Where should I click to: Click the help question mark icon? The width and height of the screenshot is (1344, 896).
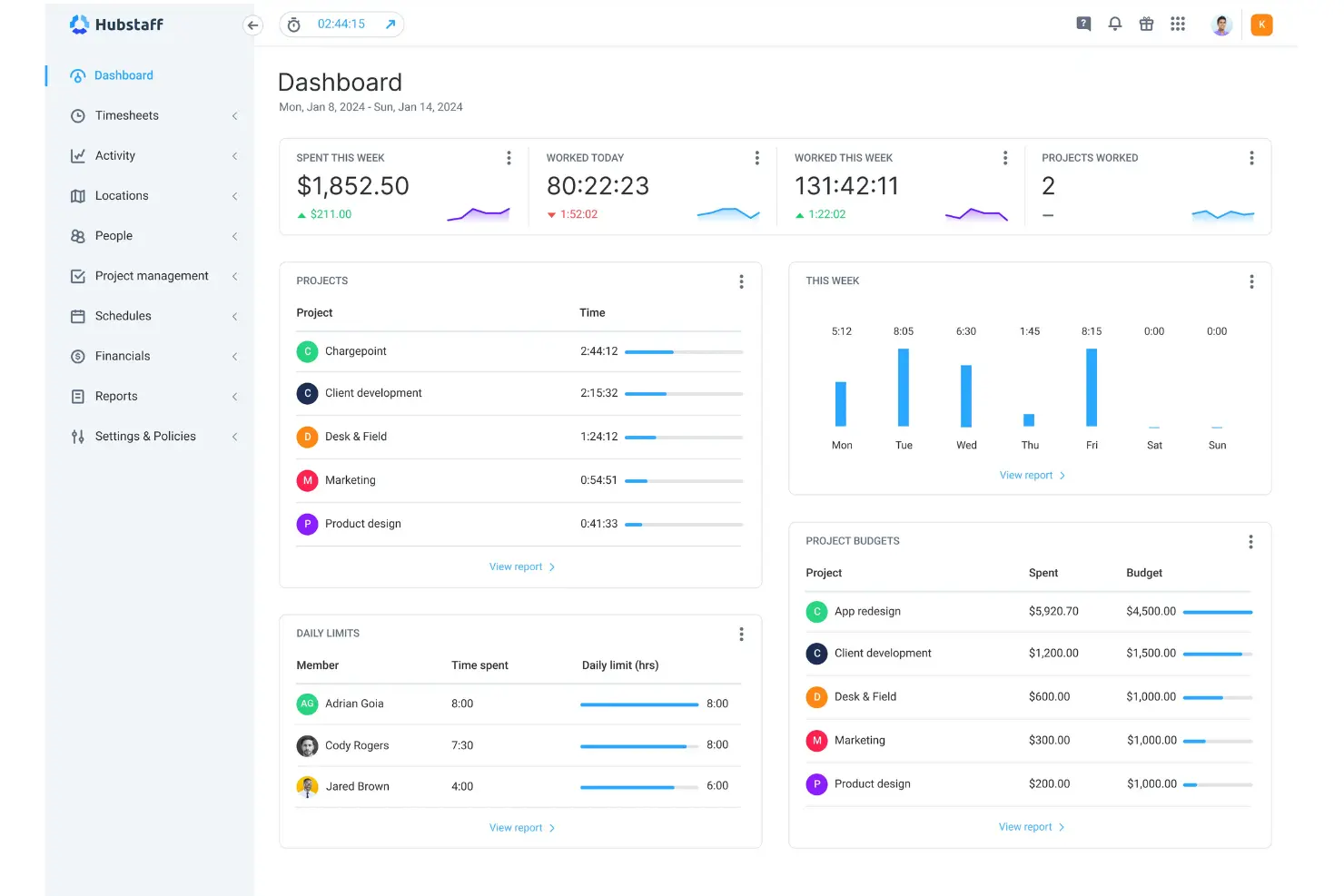pyautogui.click(x=1082, y=24)
